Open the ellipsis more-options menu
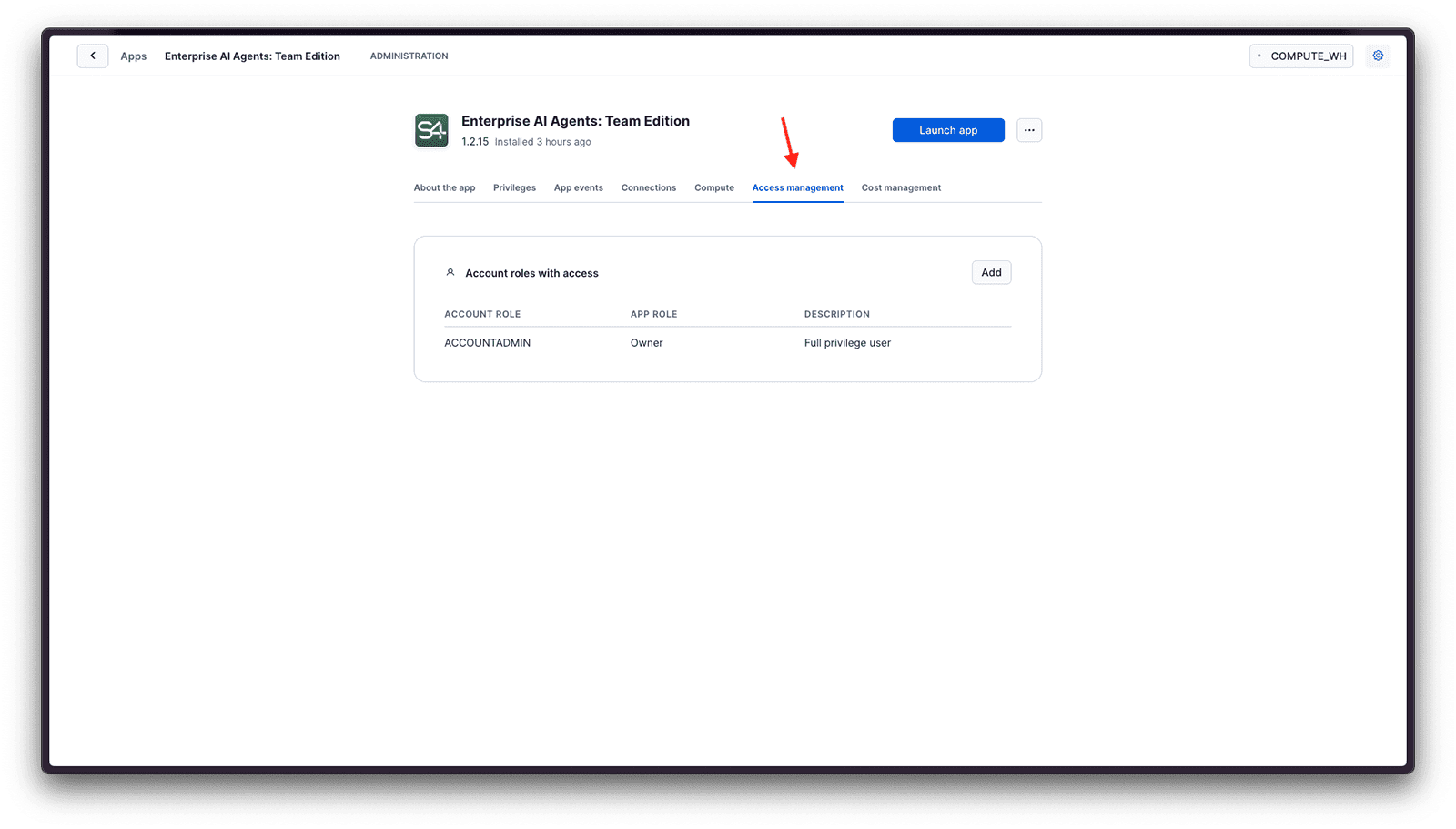This screenshot has width=1456, height=829. click(1028, 130)
